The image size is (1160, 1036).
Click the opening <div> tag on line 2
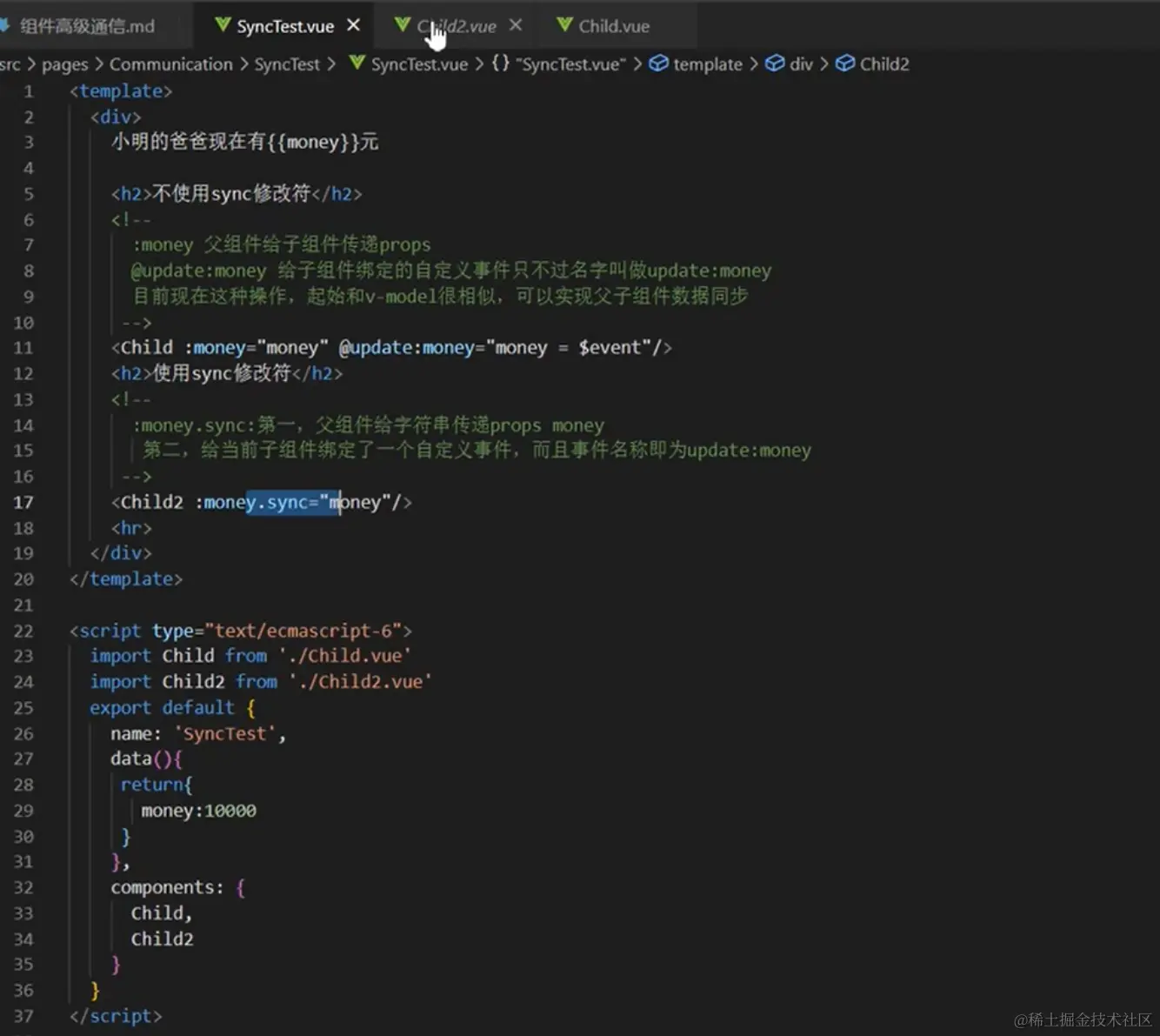(x=116, y=117)
